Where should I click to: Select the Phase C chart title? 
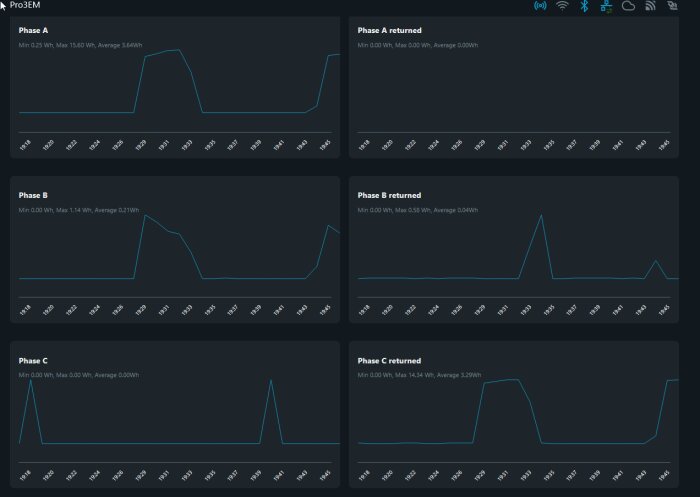pyautogui.click(x=33, y=360)
